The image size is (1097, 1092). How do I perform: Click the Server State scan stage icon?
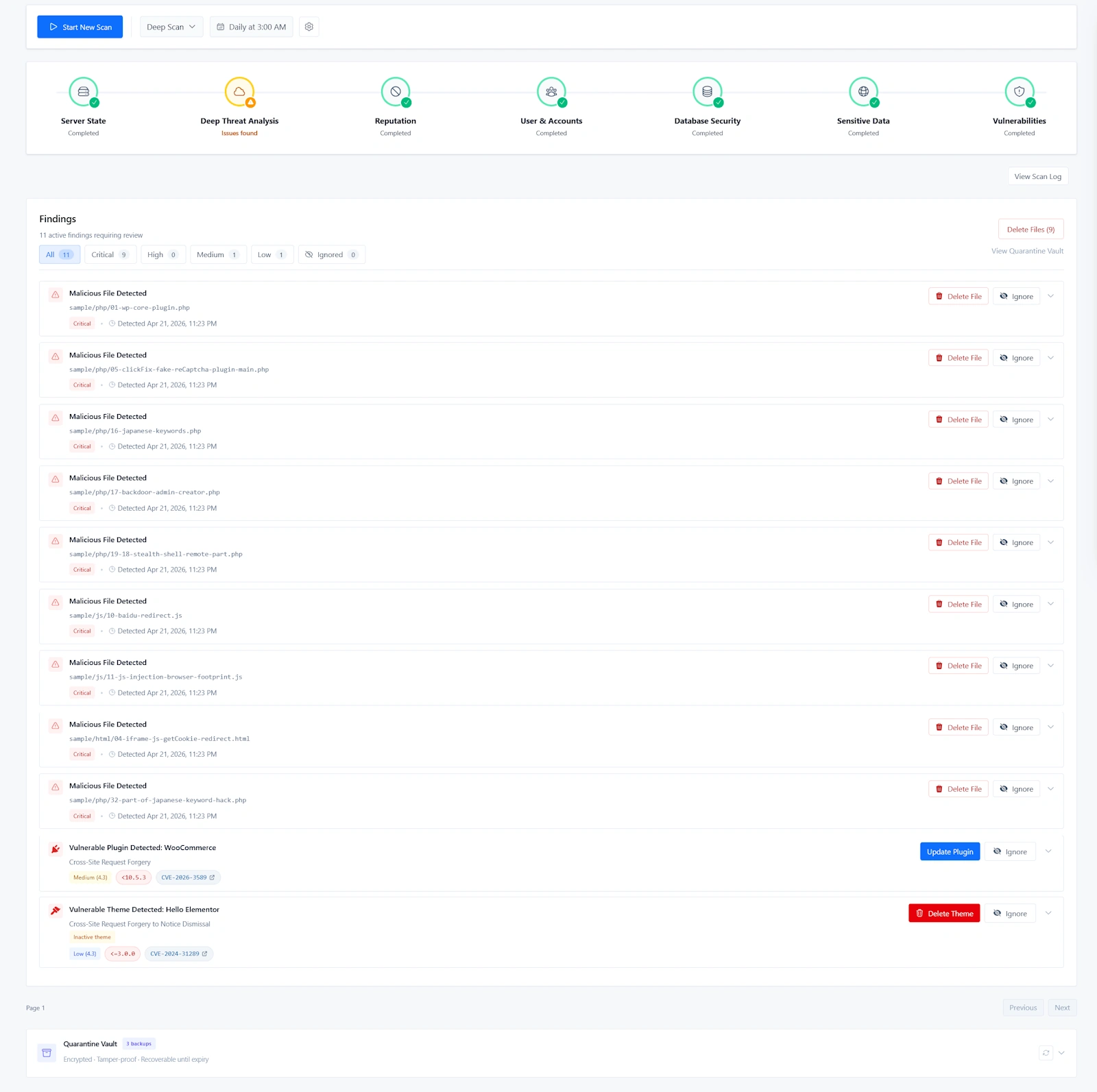click(x=83, y=92)
